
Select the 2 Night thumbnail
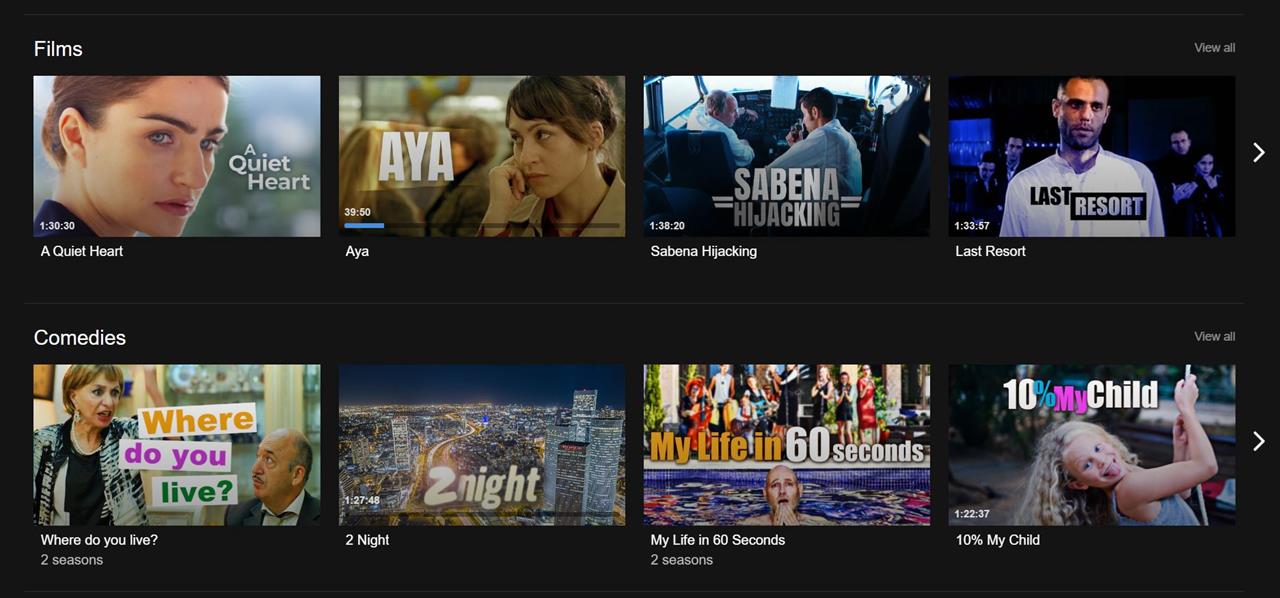pyautogui.click(x=482, y=445)
